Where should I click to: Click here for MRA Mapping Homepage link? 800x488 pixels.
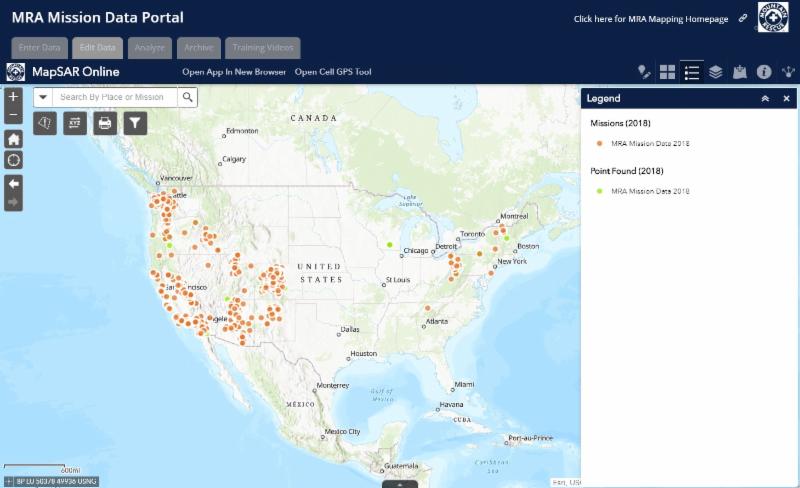[651, 19]
